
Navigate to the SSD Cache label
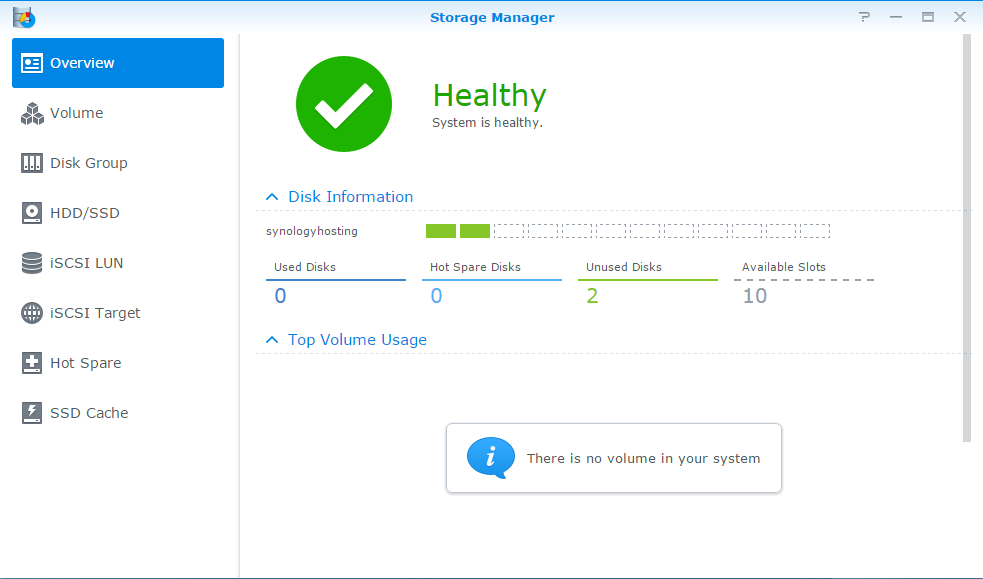[x=89, y=413]
